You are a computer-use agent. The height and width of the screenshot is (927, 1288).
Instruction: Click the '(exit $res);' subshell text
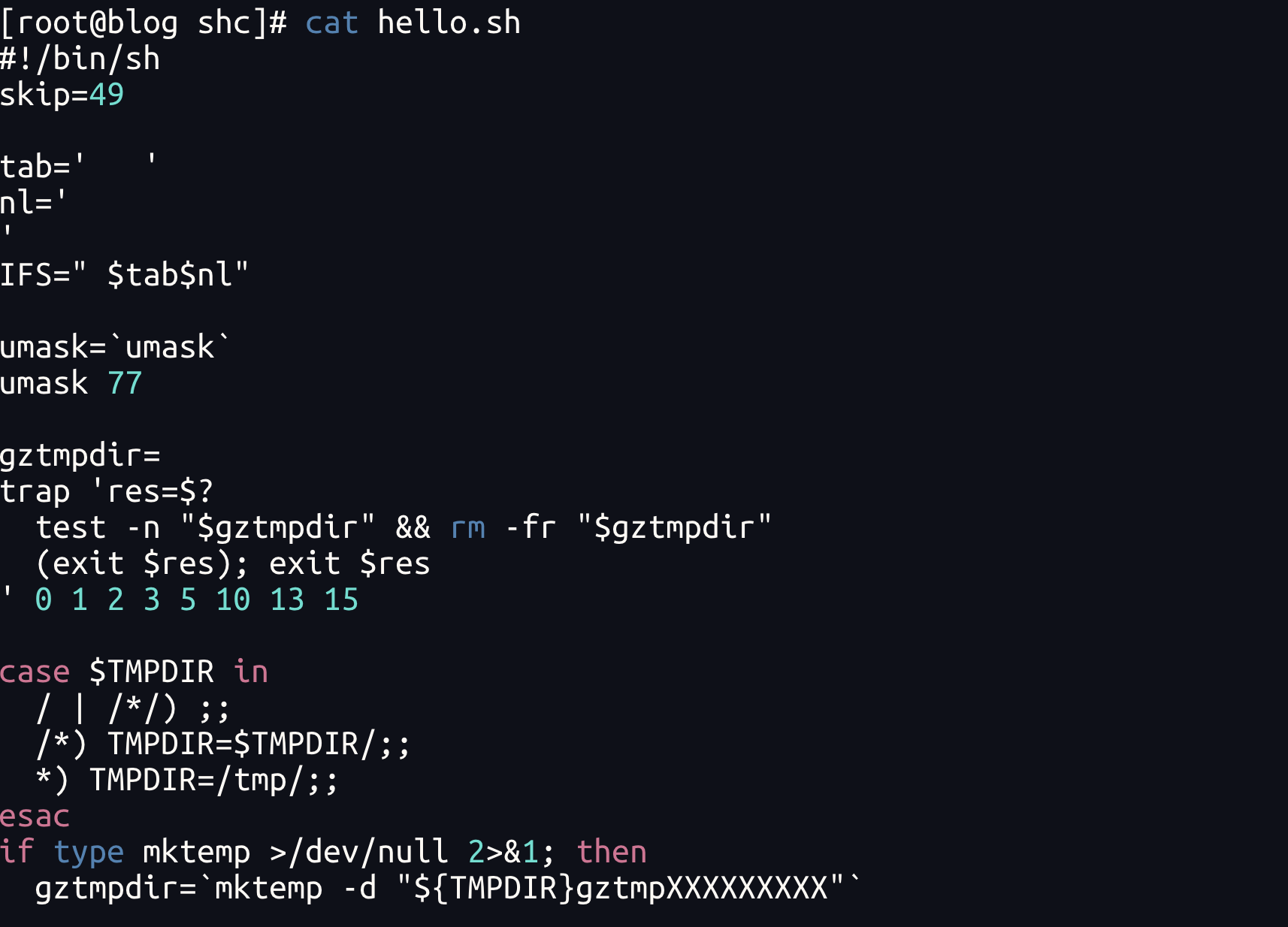(x=142, y=564)
